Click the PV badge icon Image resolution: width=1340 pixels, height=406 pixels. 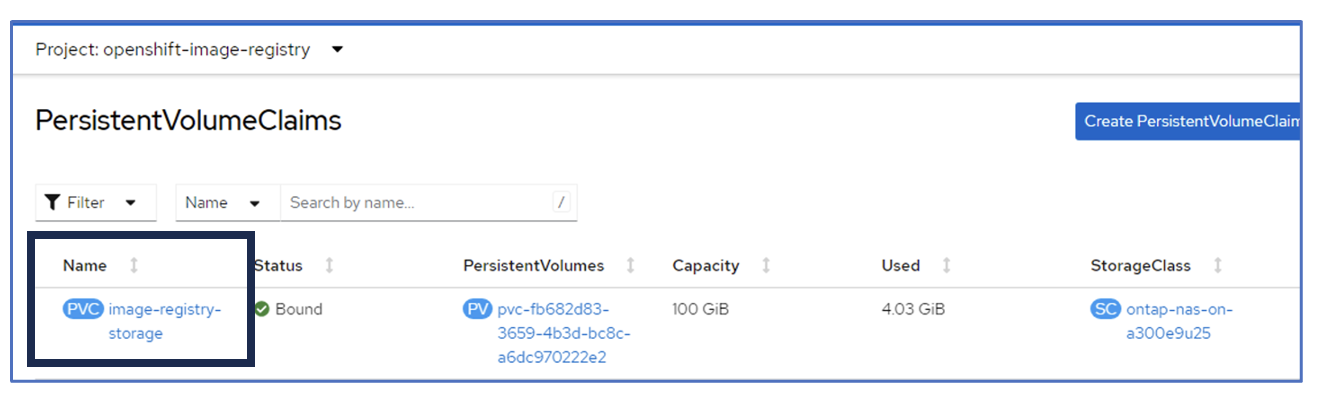[x=477, y=309]
